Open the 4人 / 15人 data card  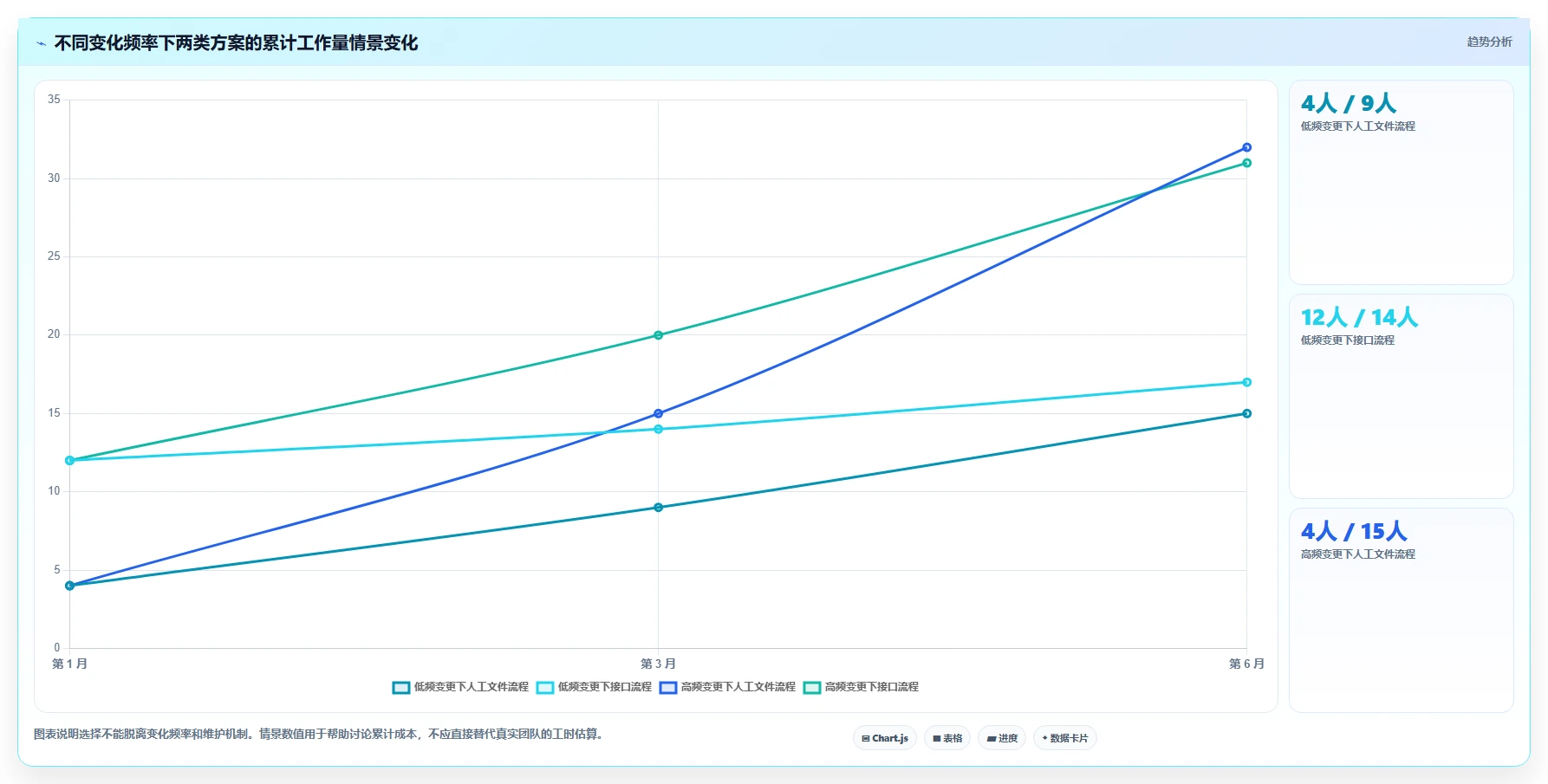(x=1401, y=611)
